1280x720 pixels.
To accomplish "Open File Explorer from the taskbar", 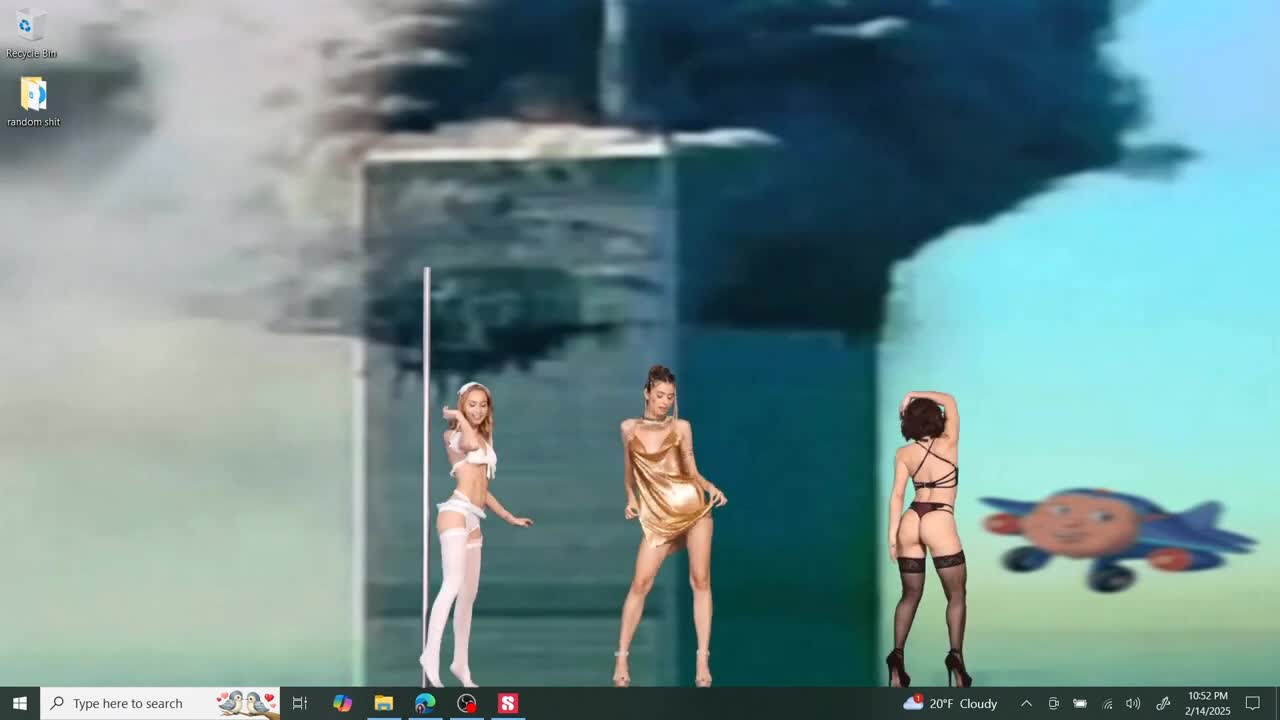I will [384, 703].
